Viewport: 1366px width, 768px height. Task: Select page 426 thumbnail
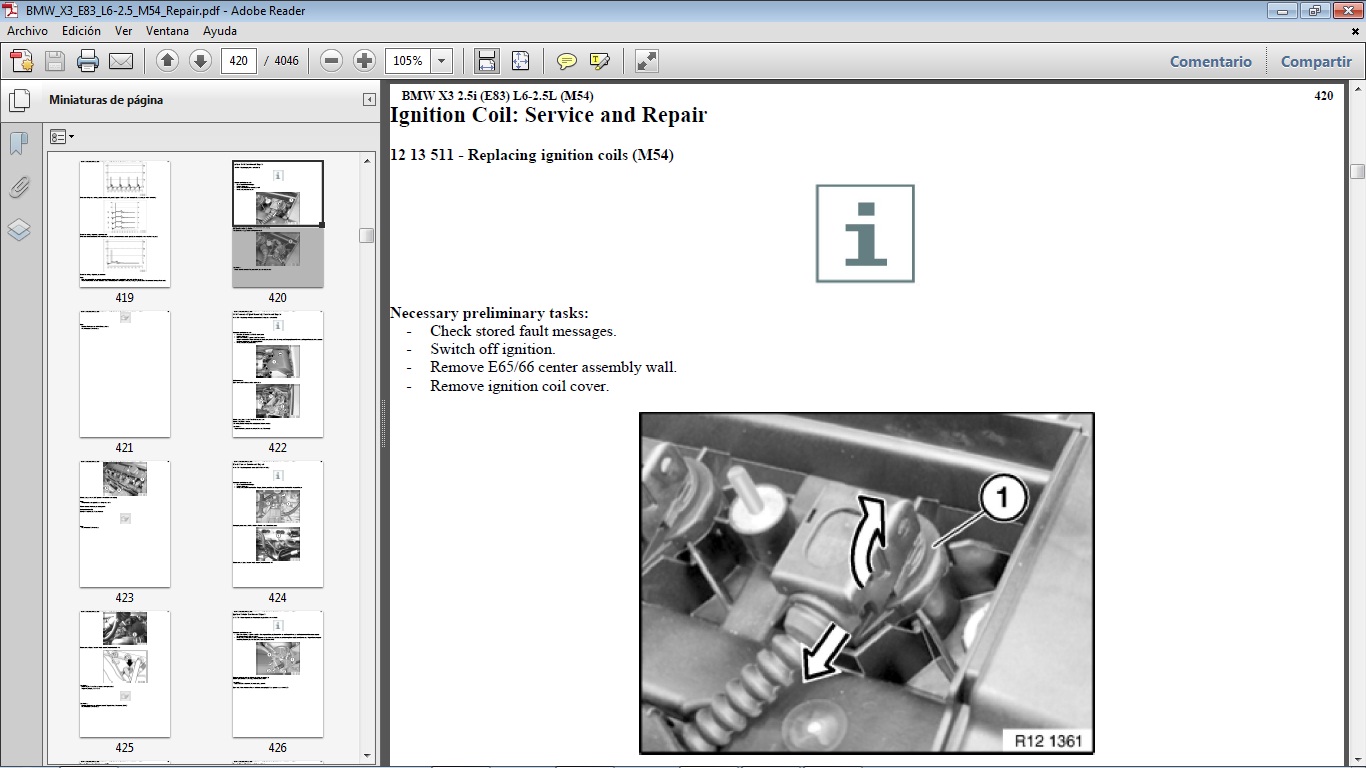[278, 674]
